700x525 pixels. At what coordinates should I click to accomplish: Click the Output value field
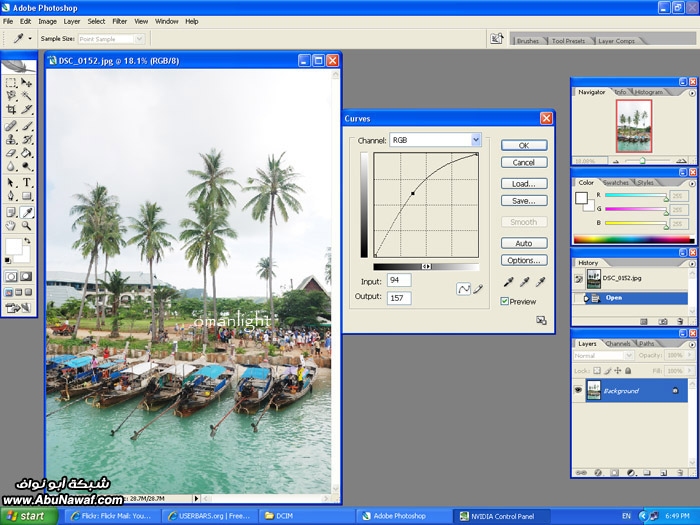click(399, 298)
